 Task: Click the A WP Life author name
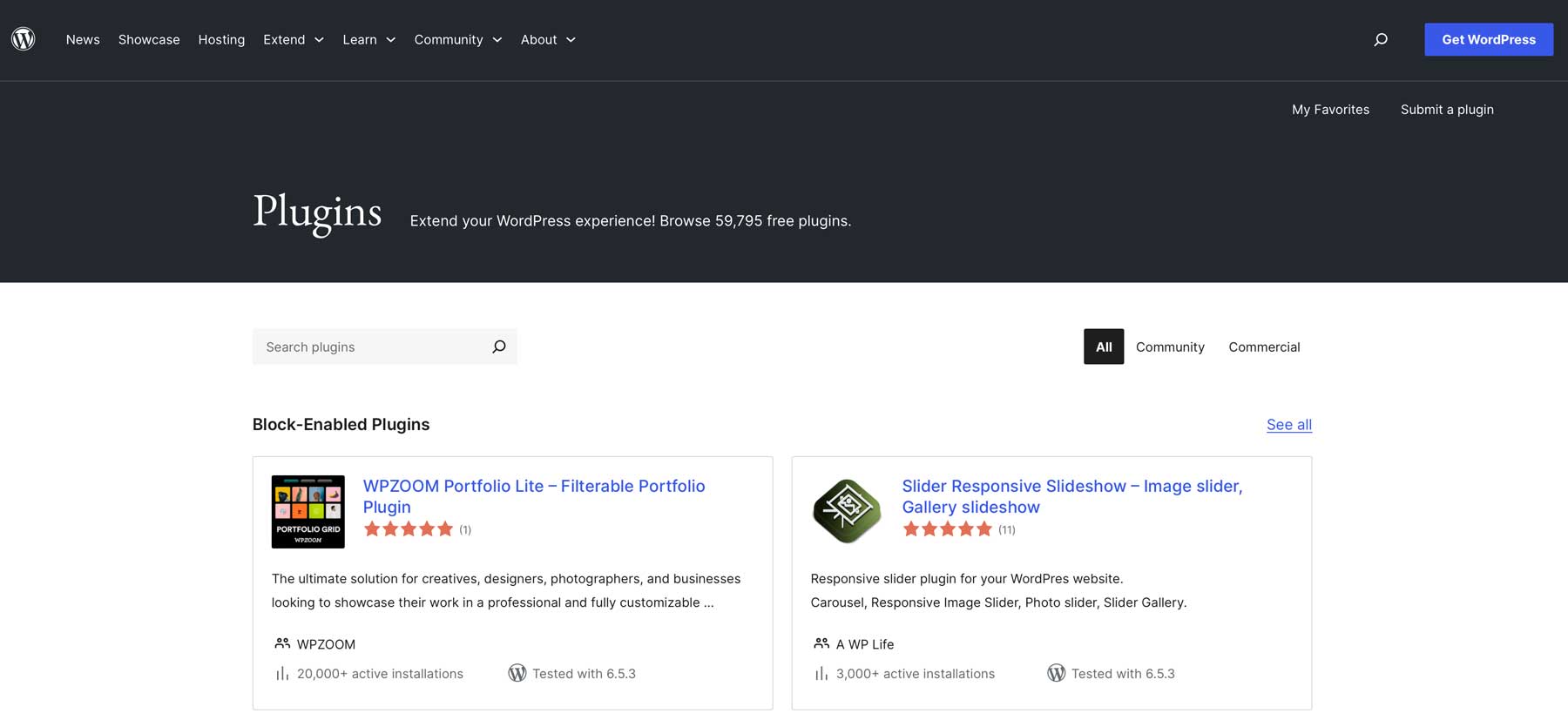(865, 644)
